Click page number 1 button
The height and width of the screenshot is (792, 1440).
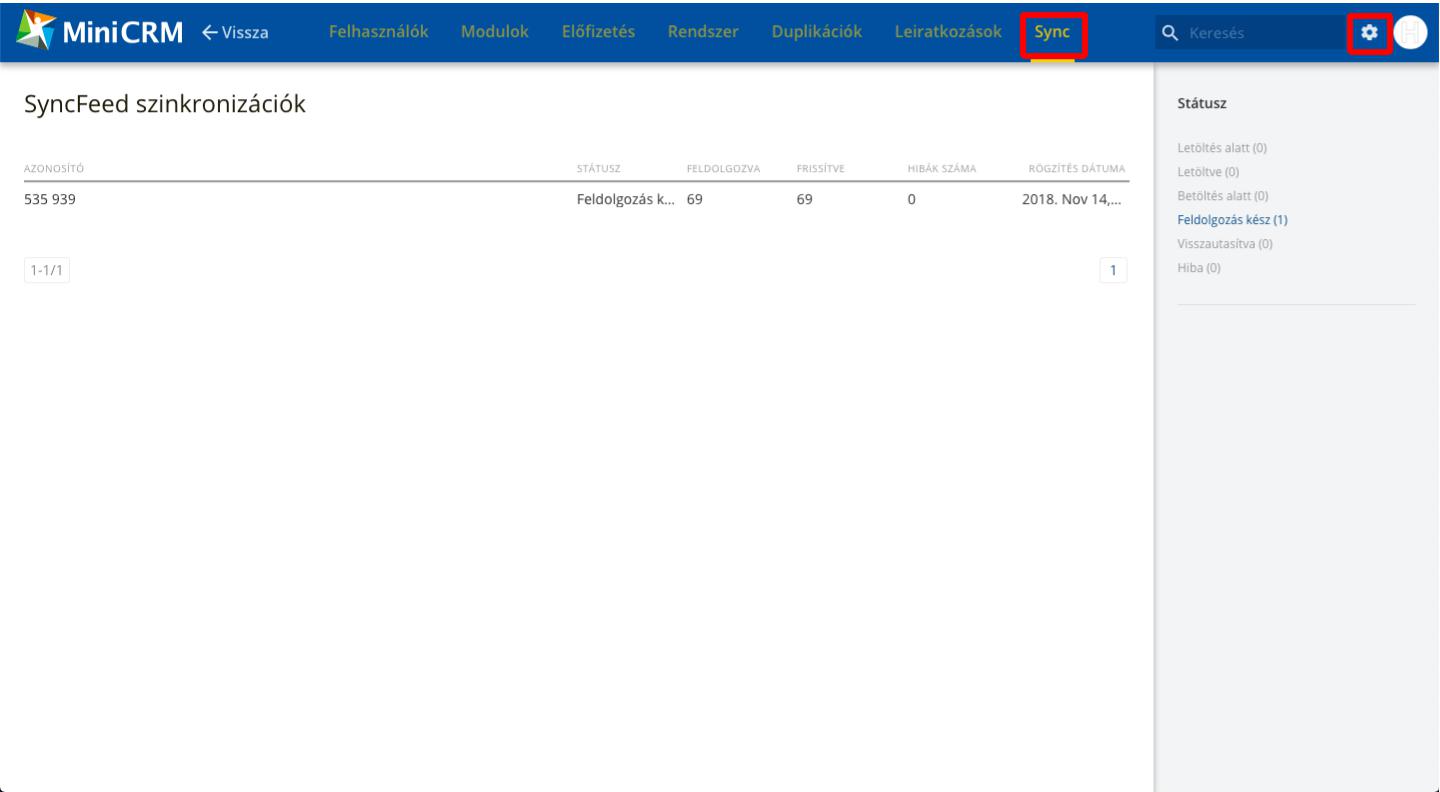[x=1113, y=270]
